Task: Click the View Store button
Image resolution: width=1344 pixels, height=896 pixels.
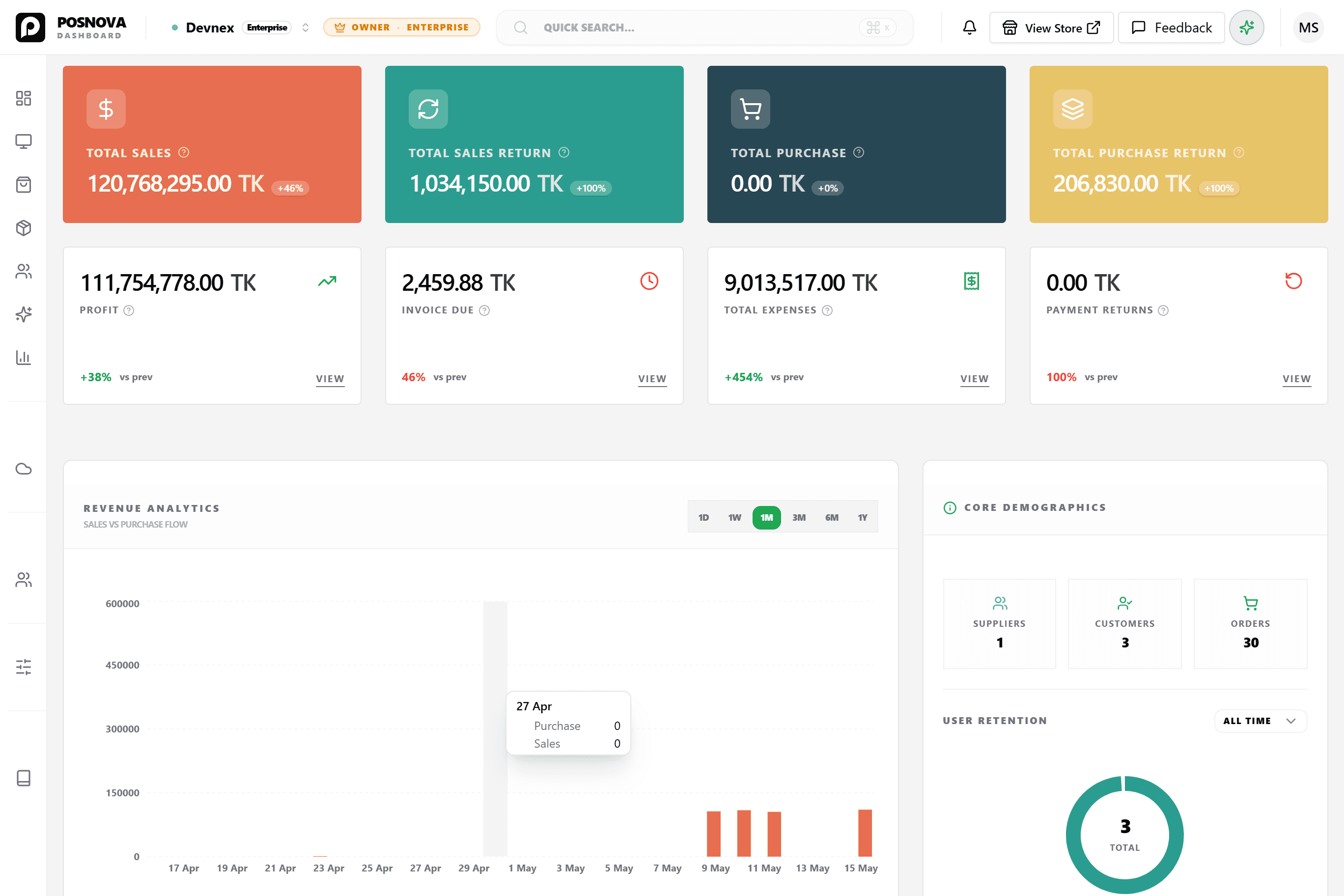Action: click(1051, 28)
